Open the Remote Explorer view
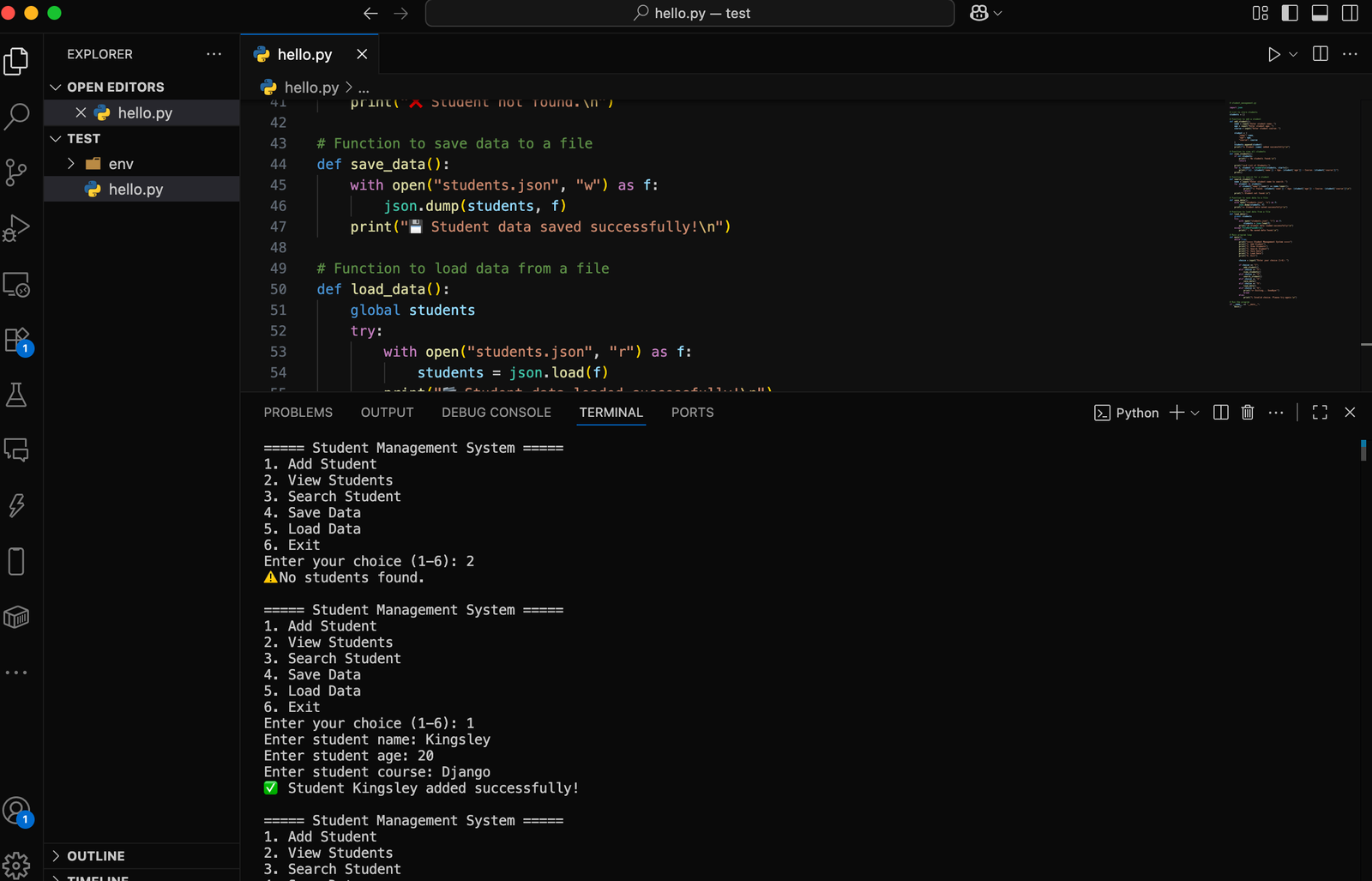The width and height of the screenshot is (1372, 881). [x=17, y=286]
